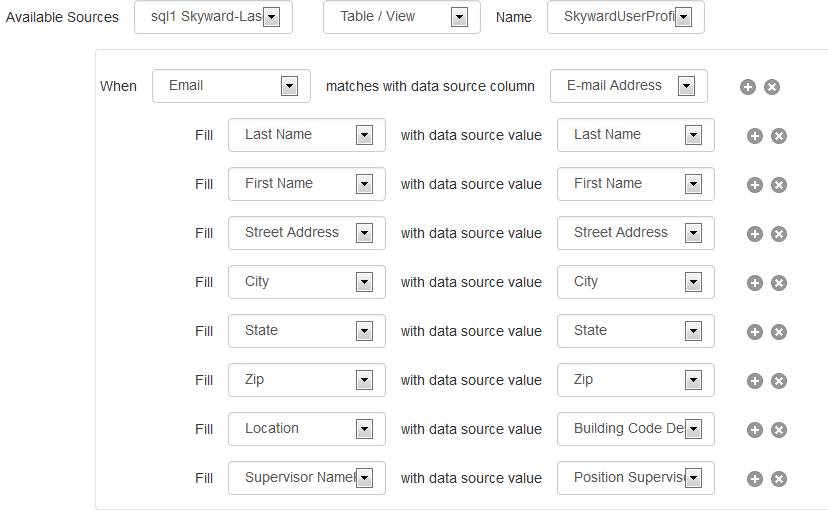The height and width of the screenshot is (517, 828).
Task: Add a fill row after Street Address
Action: click(x=755, y=234)
